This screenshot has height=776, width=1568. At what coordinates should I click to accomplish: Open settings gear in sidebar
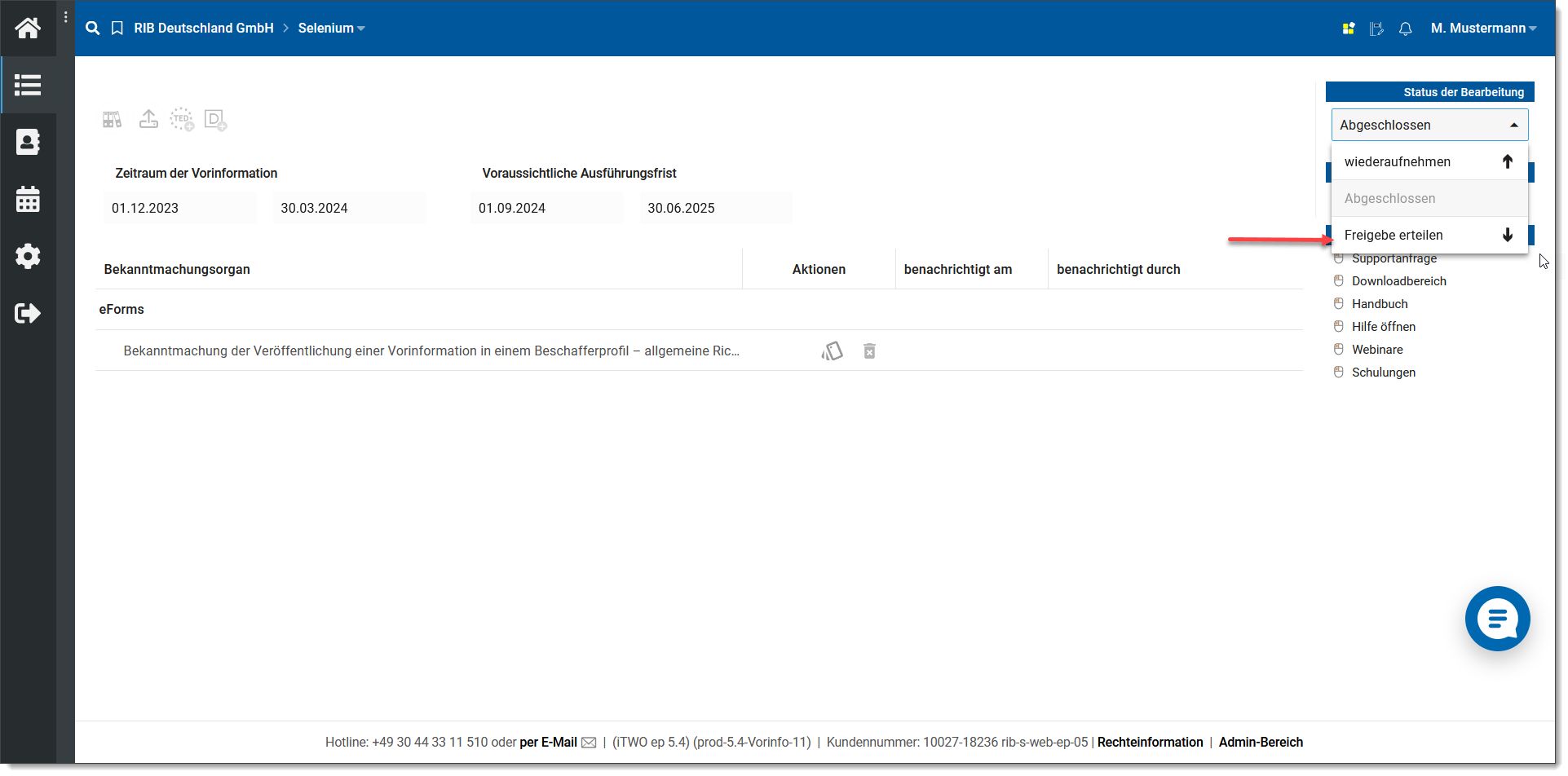(28, 256)
